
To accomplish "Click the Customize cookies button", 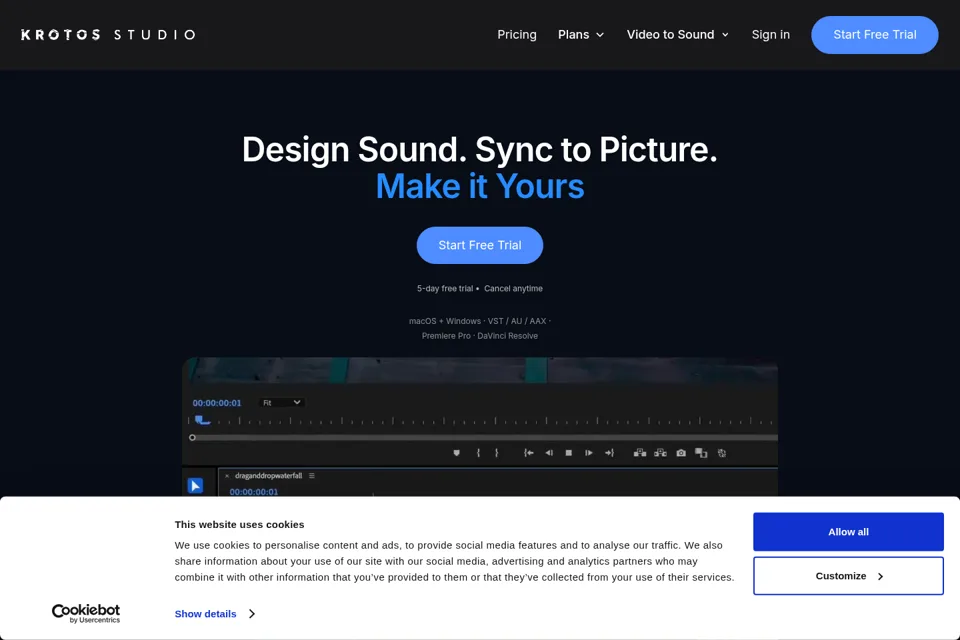I will (848, 576).
